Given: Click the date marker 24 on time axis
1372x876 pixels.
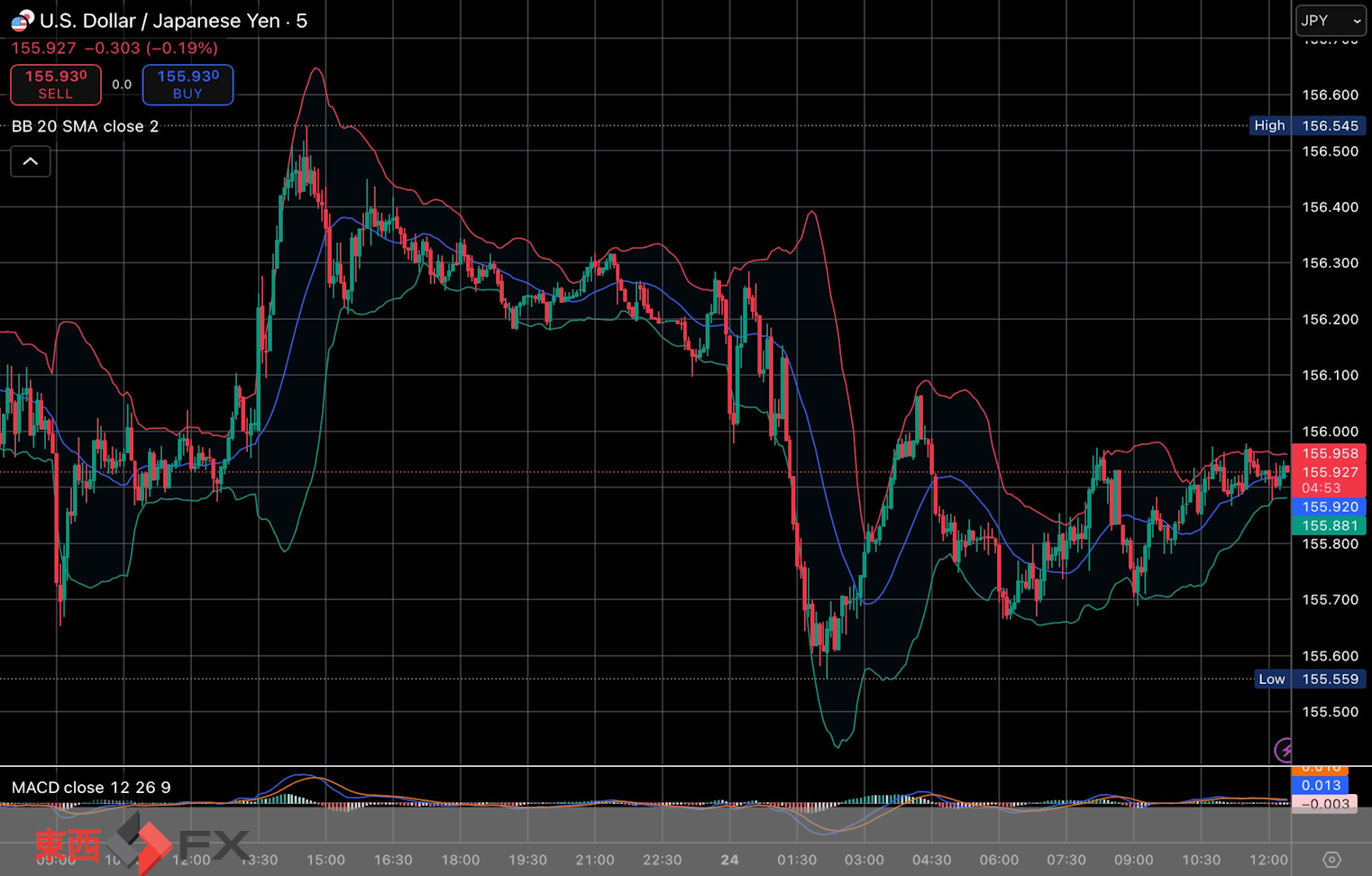Looking at the screenshot, I should [729, 860].
